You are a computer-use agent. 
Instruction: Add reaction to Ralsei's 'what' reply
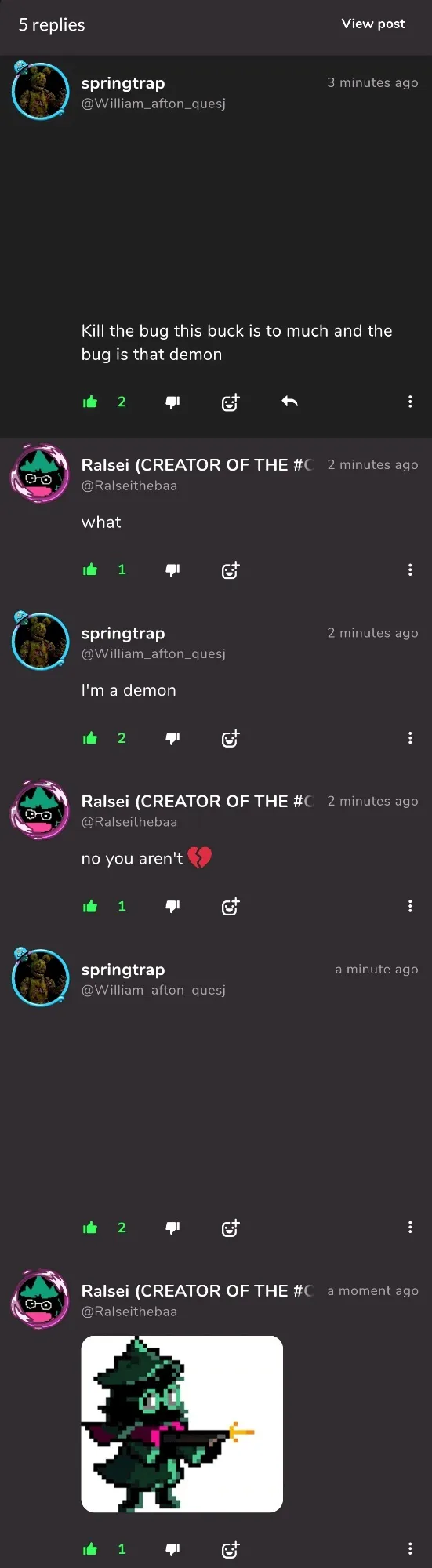coord(230,569)
